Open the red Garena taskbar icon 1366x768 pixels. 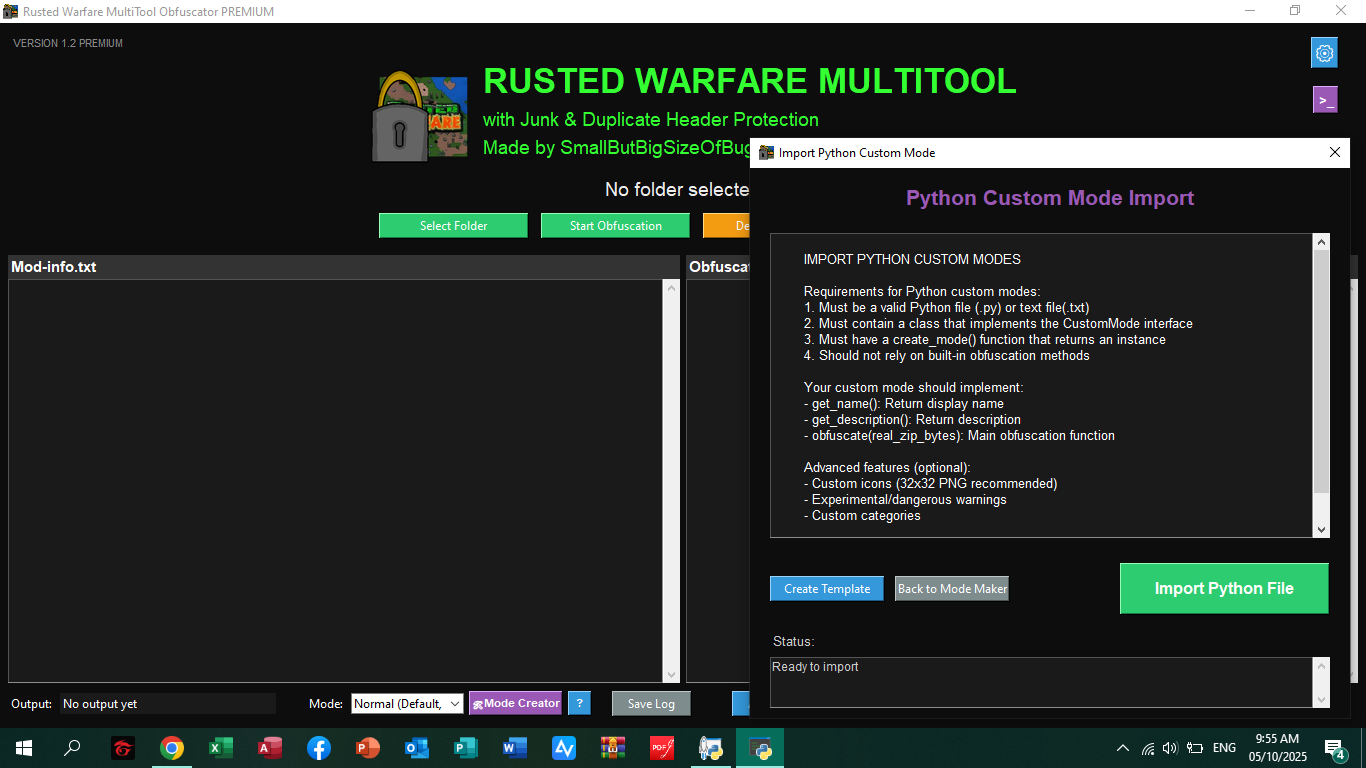[x=122, y=748]
